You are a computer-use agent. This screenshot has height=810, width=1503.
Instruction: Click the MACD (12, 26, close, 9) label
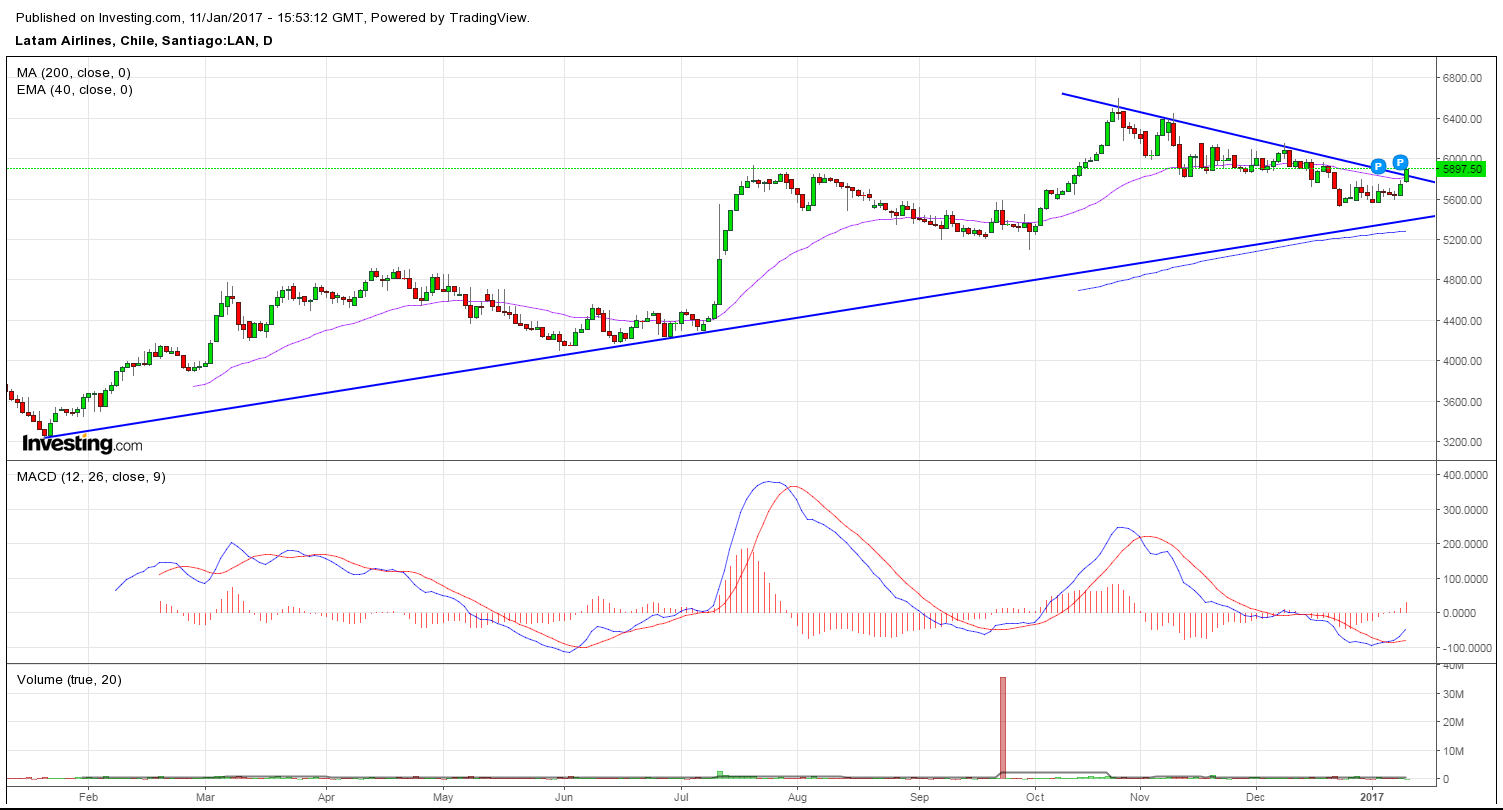[x=91, y=476]
